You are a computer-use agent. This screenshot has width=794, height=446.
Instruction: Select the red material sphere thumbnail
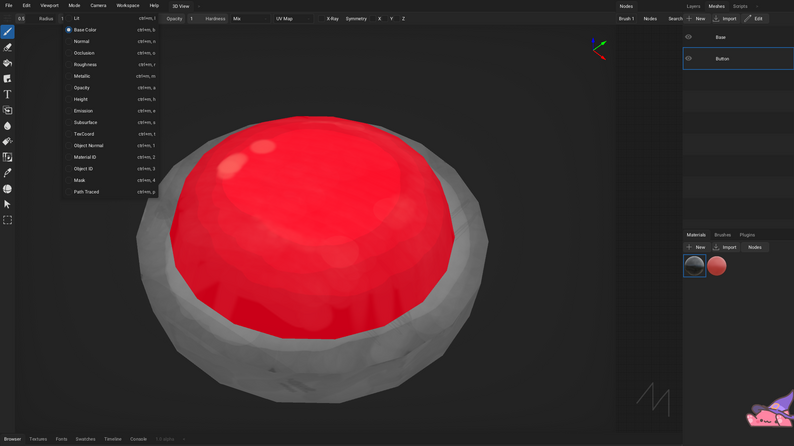(717, 266)
